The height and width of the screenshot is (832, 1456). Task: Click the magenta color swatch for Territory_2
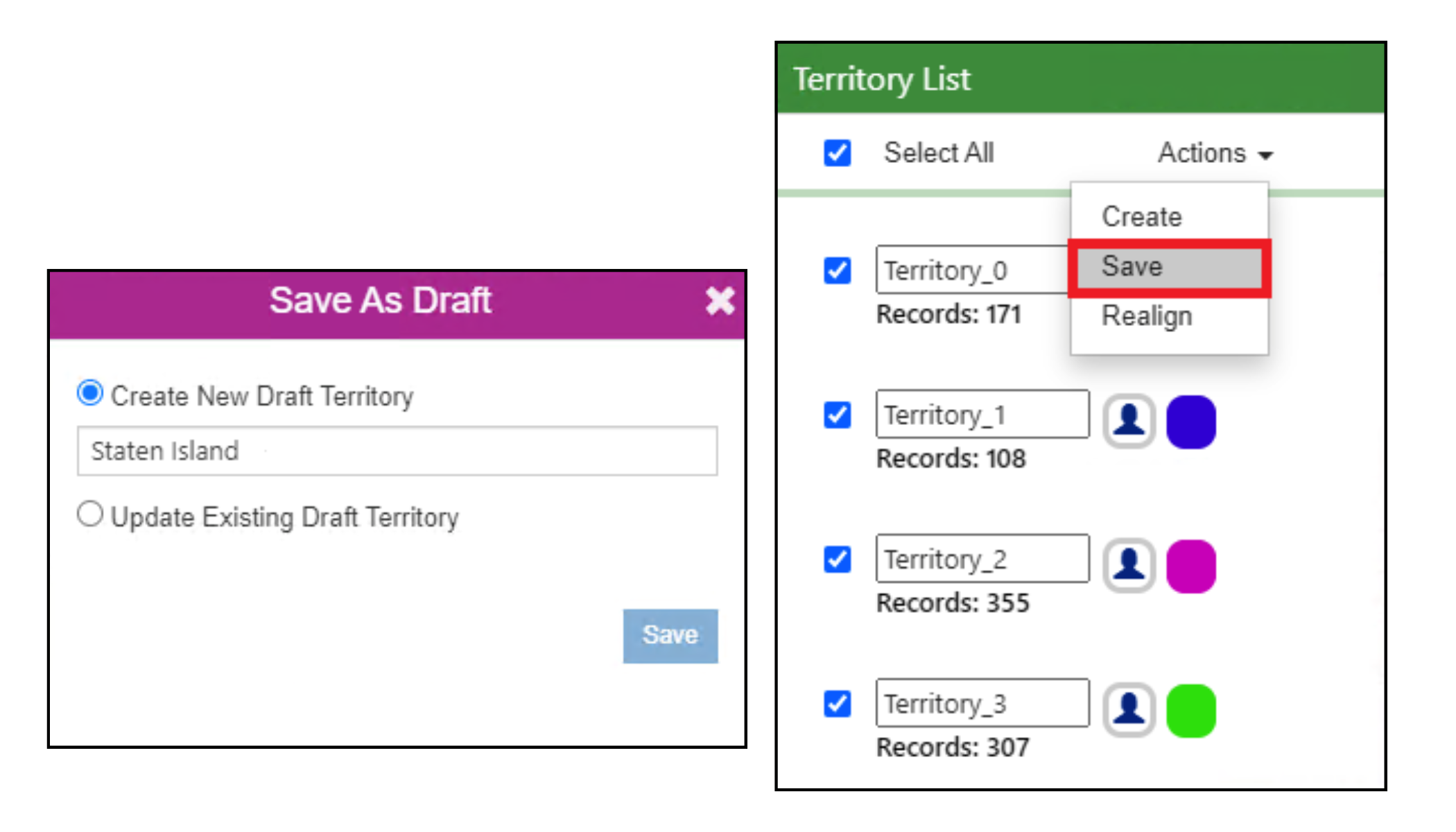coord(1191,565)
